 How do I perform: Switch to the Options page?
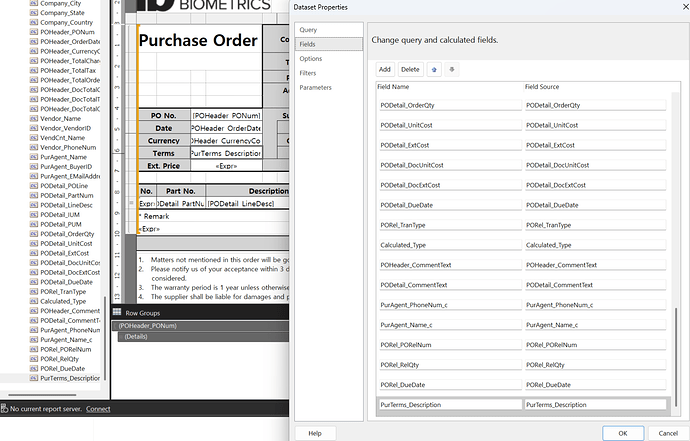click(311, 58)
